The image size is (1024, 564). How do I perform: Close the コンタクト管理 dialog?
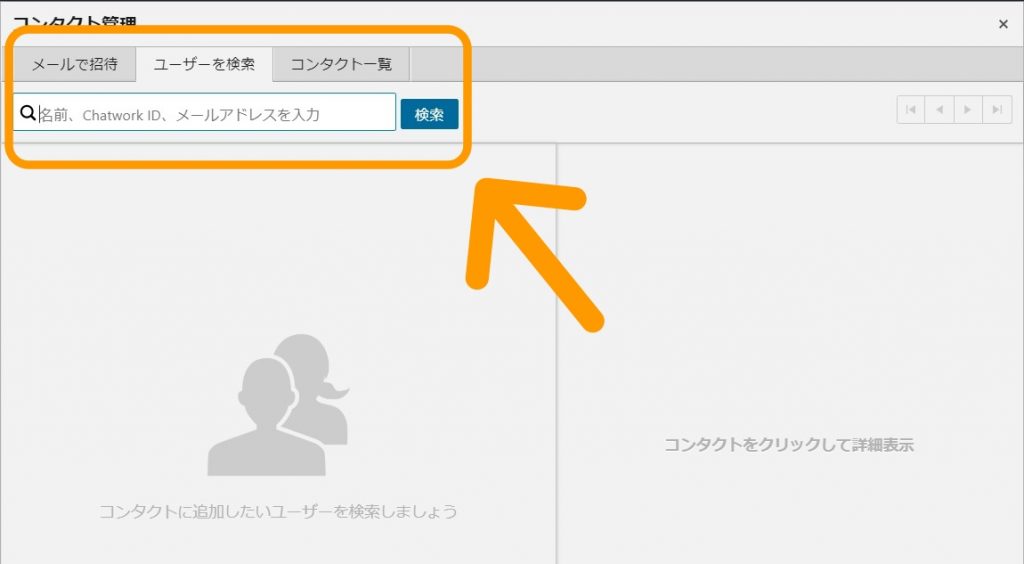1003,24
